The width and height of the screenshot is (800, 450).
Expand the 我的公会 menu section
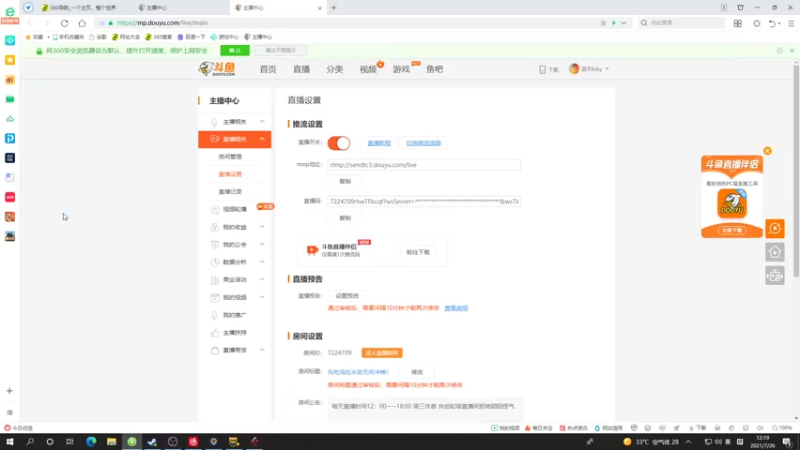click(x=262, y=245)
